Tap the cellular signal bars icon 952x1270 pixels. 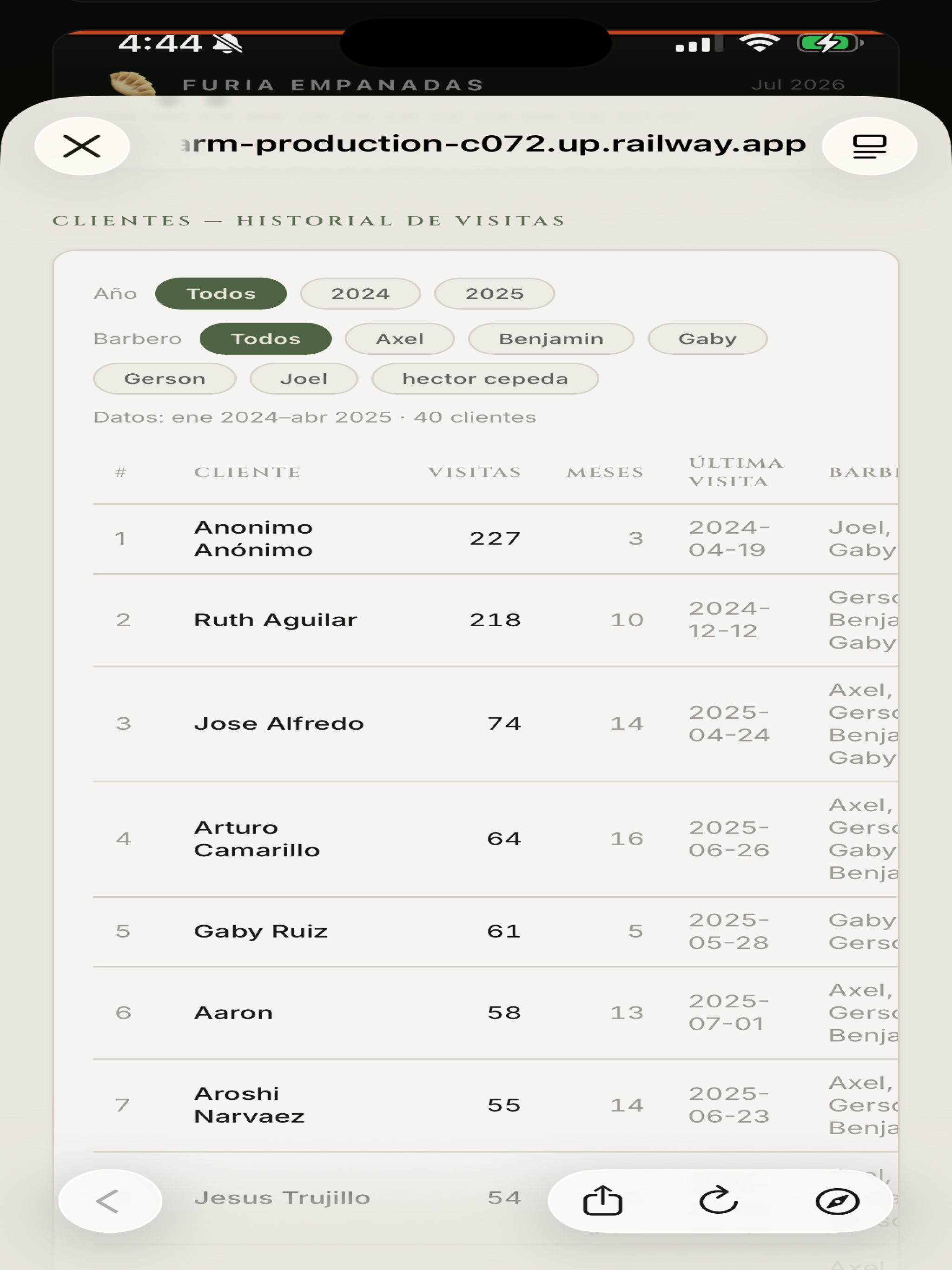coord(699,44)
